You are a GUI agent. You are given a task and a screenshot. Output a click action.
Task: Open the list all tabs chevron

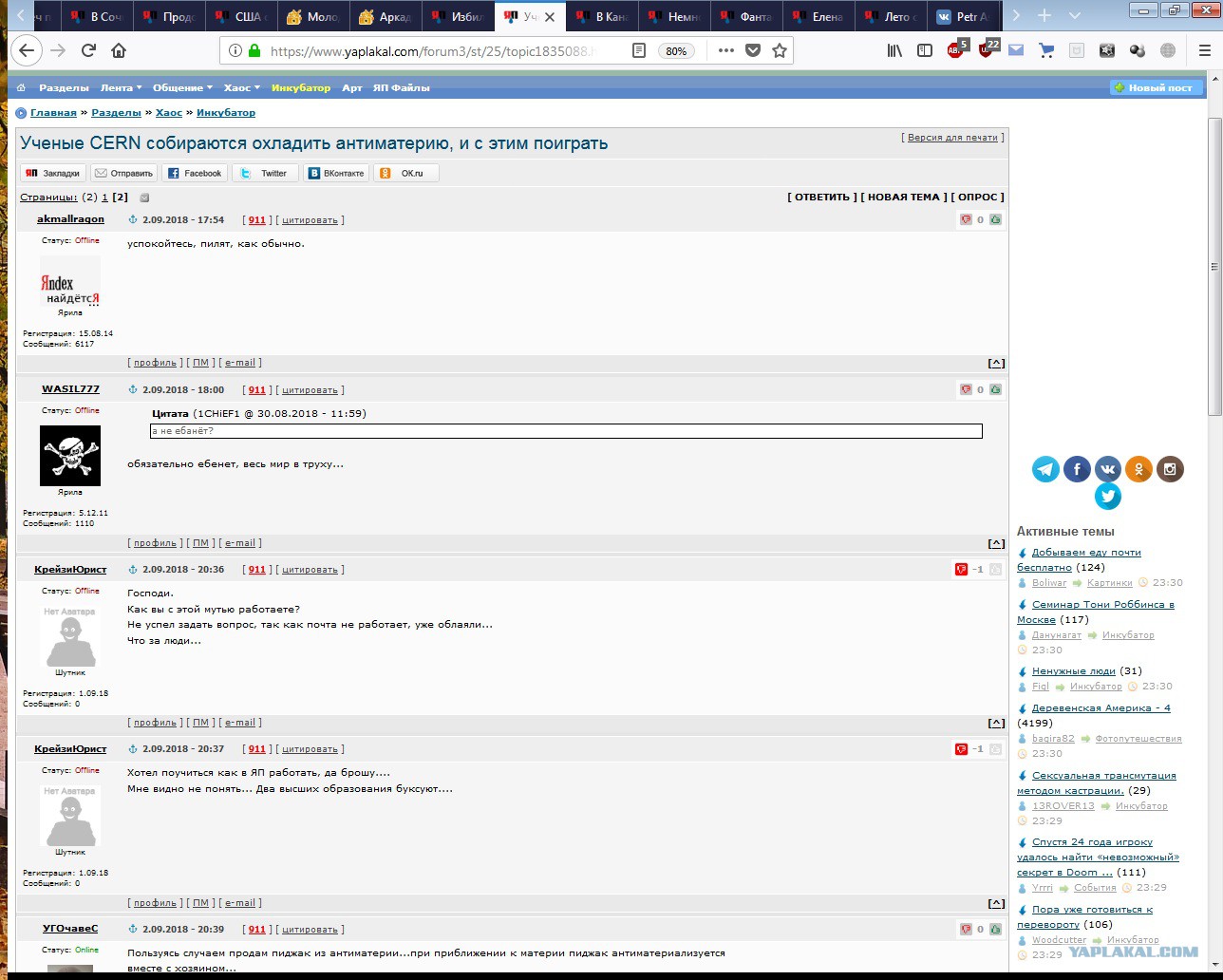[1074, 15]
